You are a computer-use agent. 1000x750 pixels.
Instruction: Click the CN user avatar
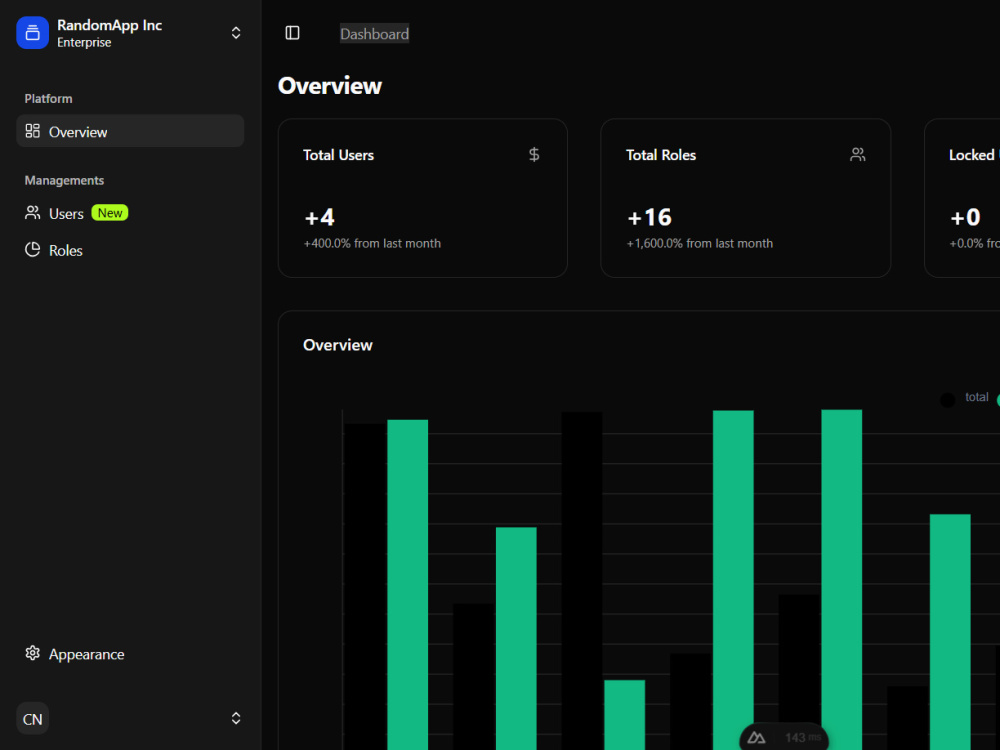pos(33,719)
